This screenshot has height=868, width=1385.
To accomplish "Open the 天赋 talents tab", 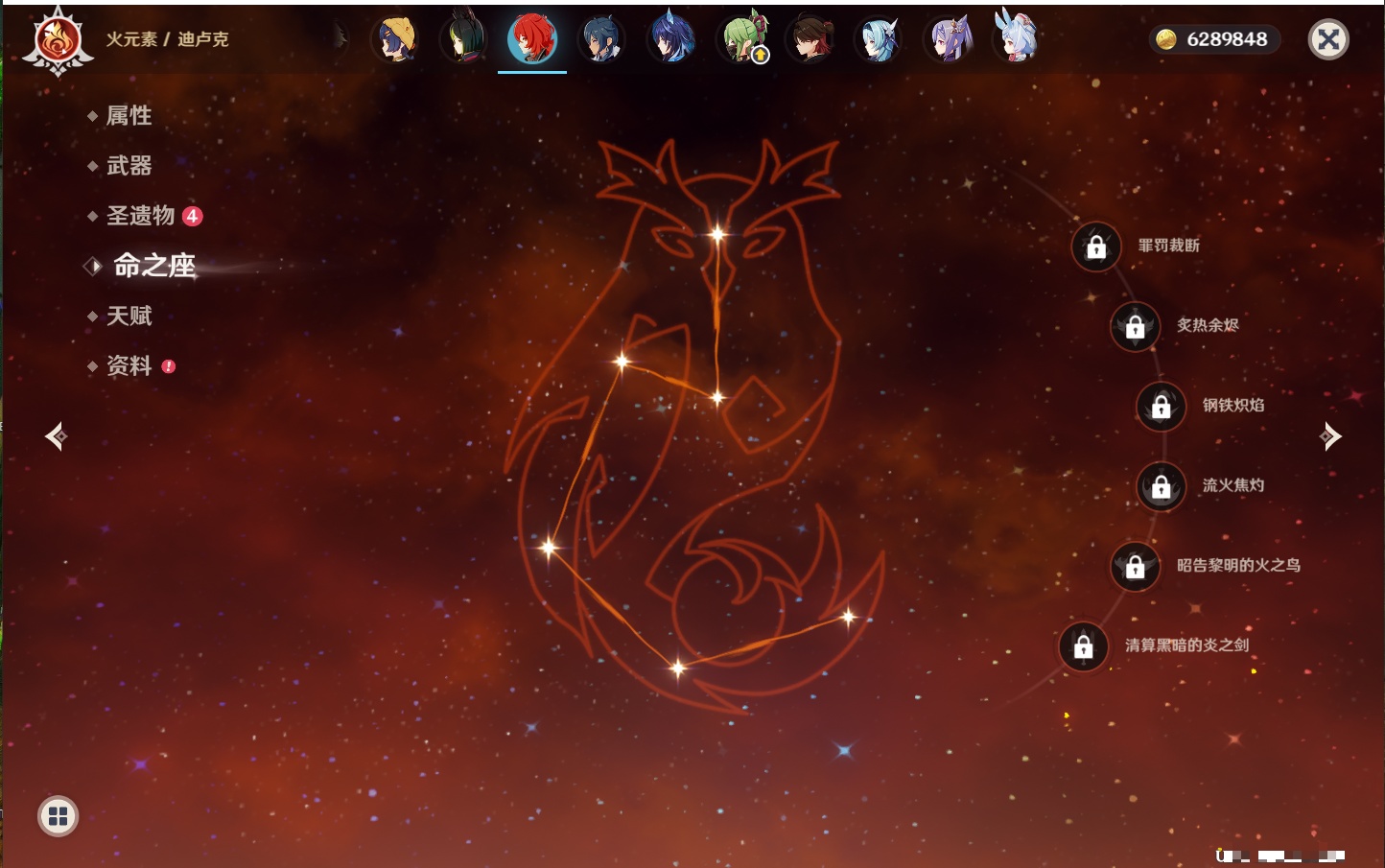I will [x=129, y=316].
